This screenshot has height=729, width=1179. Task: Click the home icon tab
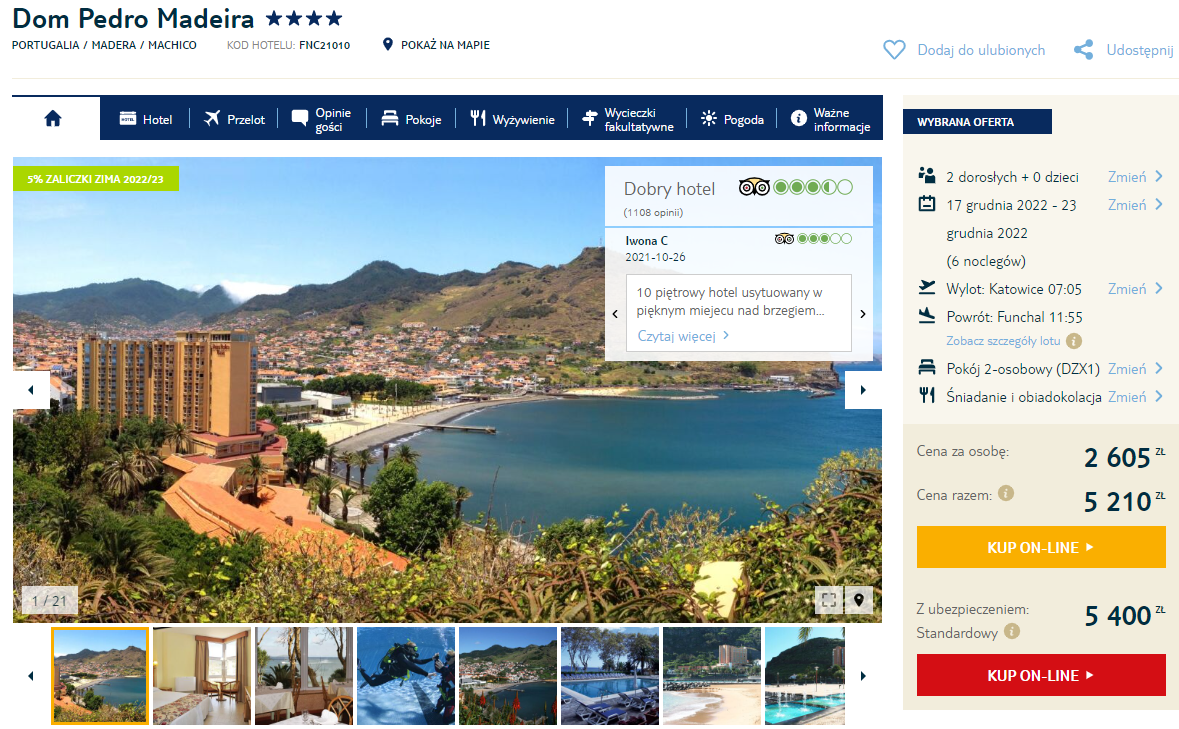pos(54,118)
